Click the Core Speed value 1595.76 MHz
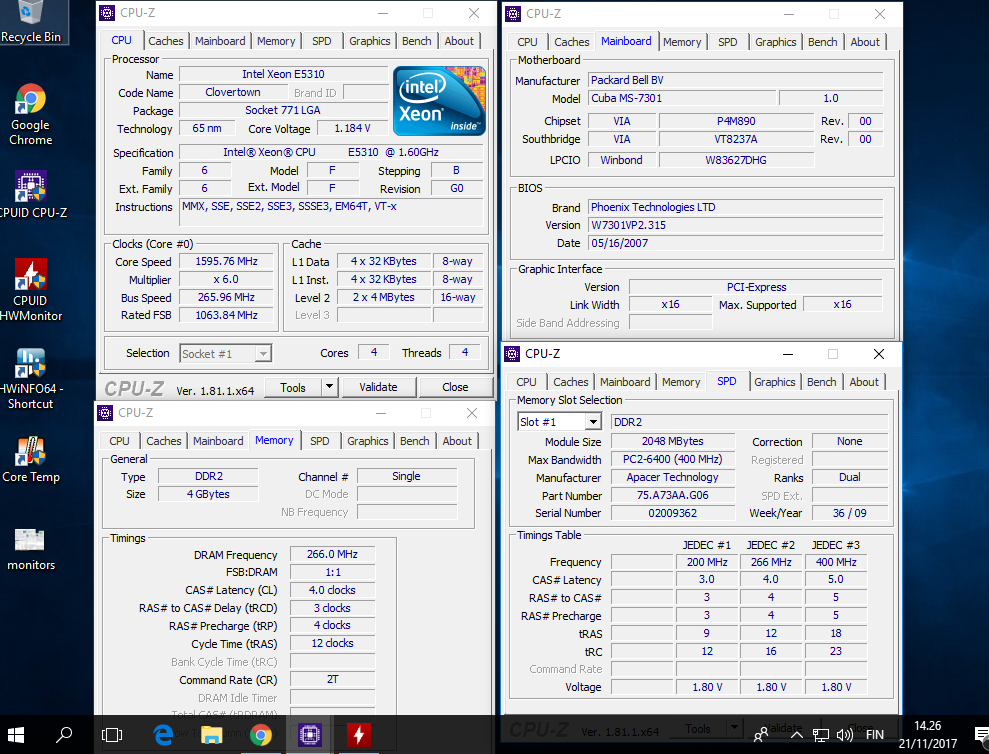The height and width of the screenshot is (754, 989). [x=226, y=261]
